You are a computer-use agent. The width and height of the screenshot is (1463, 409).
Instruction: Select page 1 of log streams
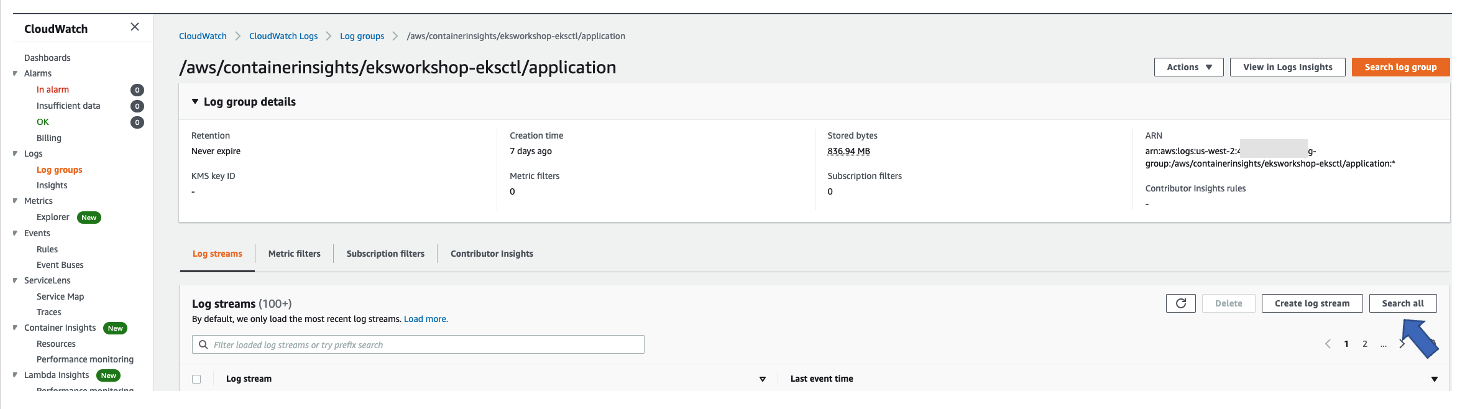(1346, 344)
